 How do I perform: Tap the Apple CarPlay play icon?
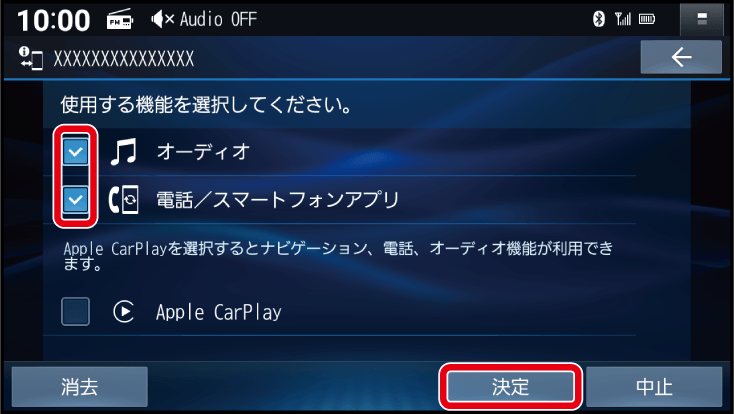(x=124, y=311)
